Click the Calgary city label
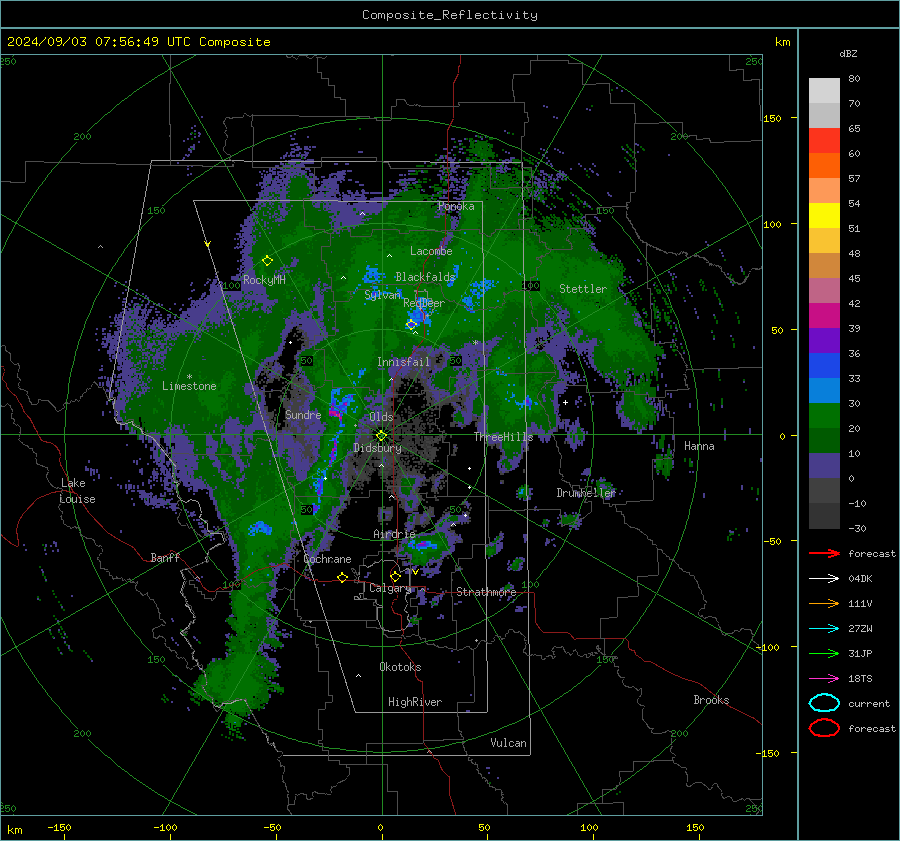 [390, 588]
